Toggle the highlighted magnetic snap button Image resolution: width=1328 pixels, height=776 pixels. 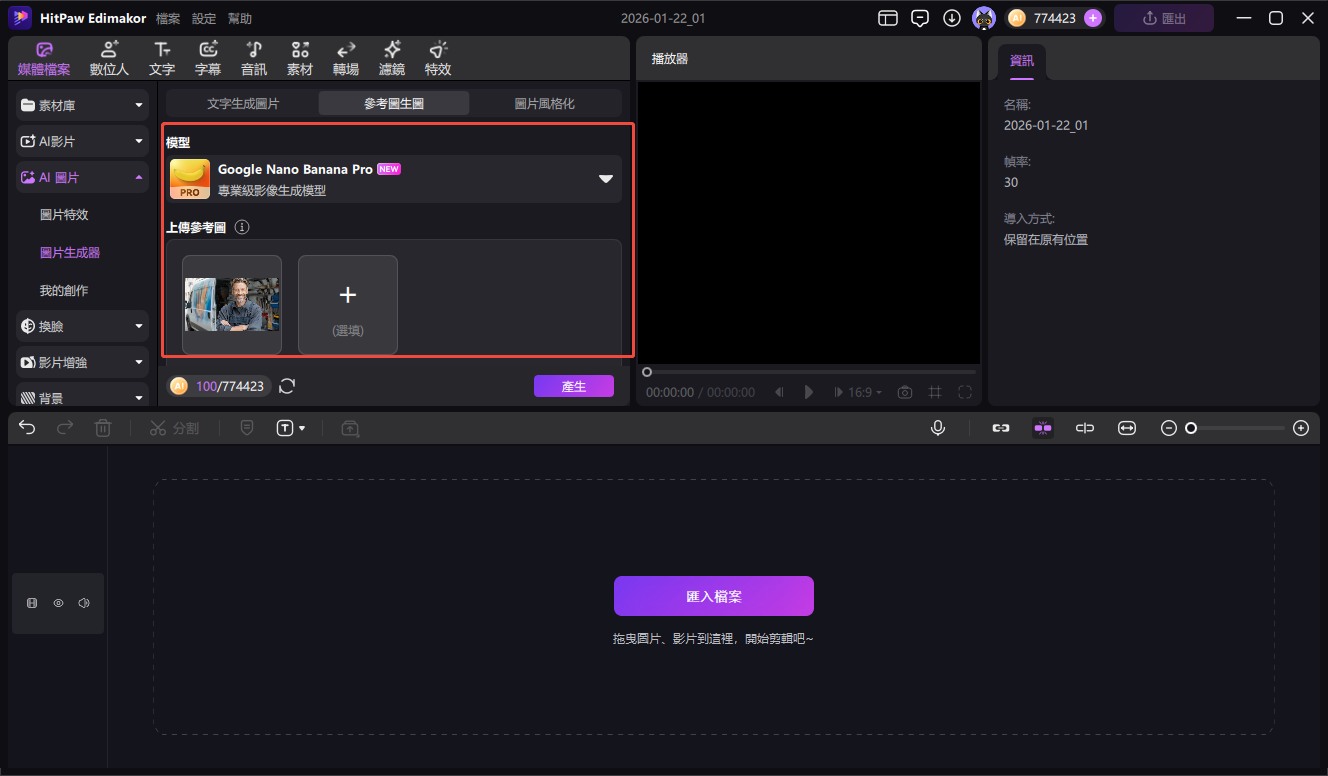coord(1043,428)
